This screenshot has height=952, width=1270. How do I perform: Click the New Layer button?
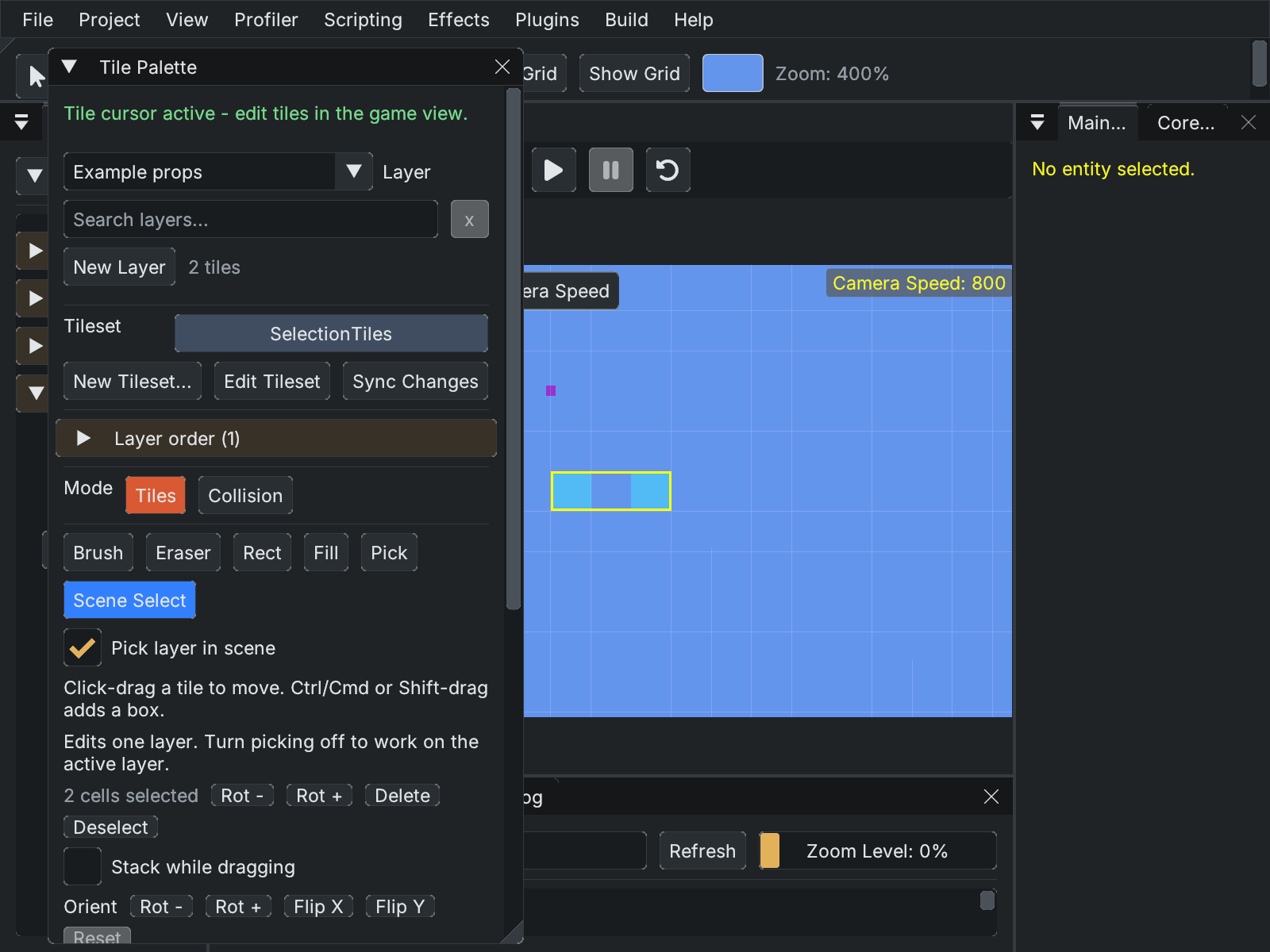(120, 267)
